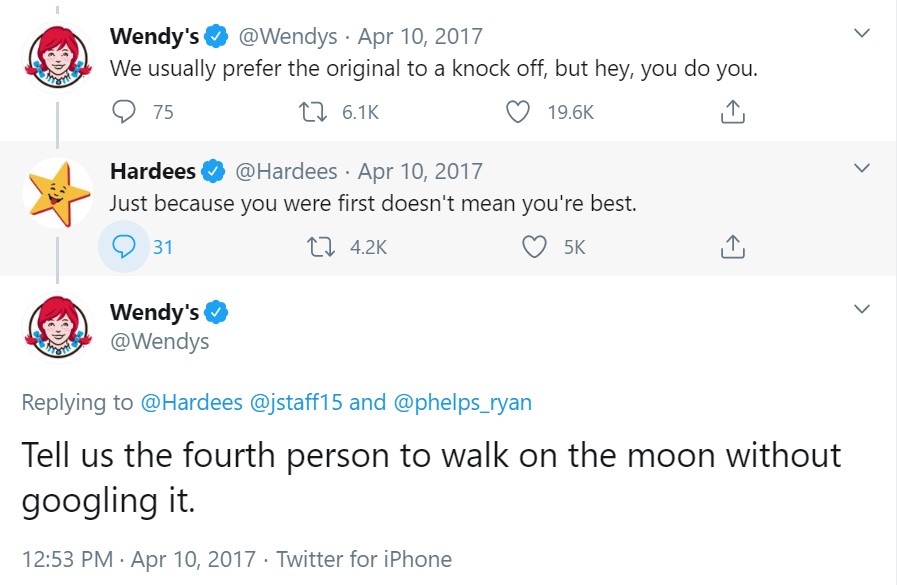Expand caret menu on main Wendy's tweet
897x585 pixels.
[x=860, y=309]
